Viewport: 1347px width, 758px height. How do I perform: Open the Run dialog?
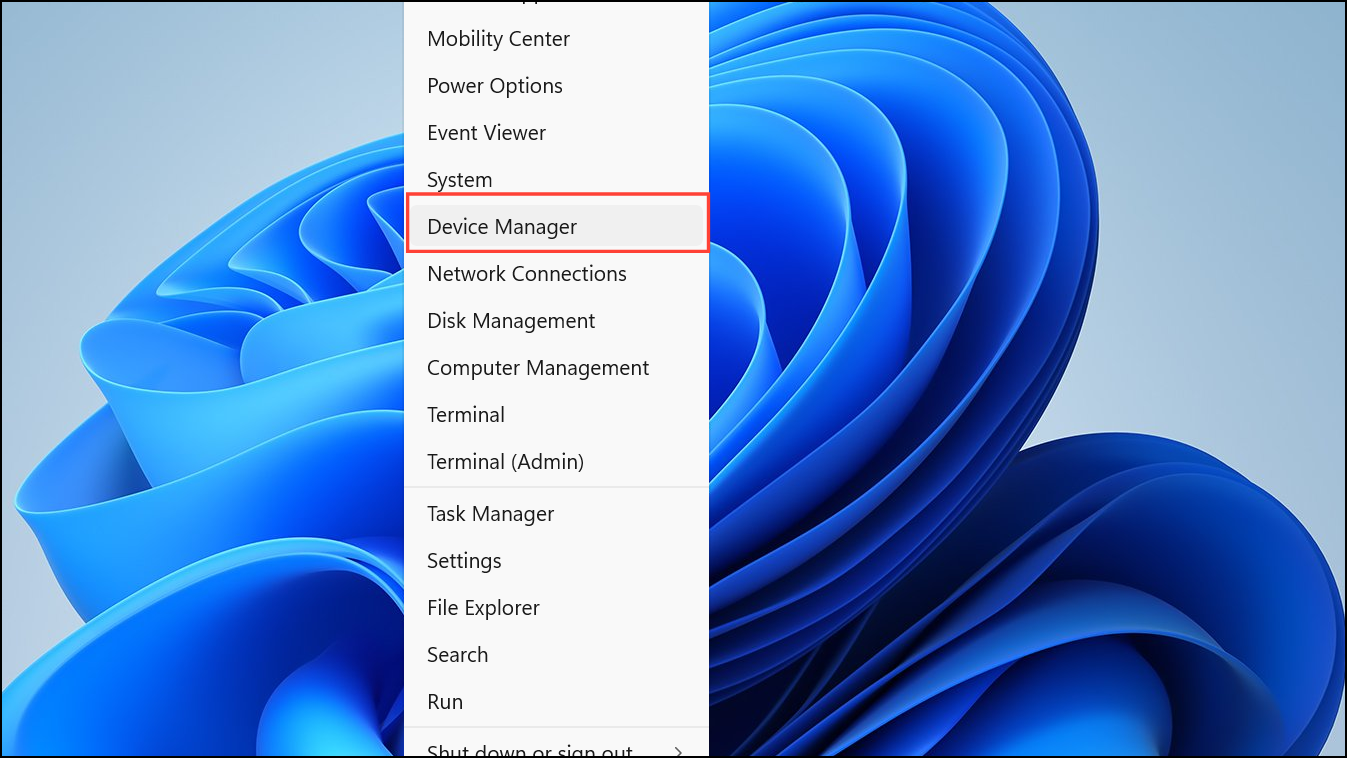444,701
